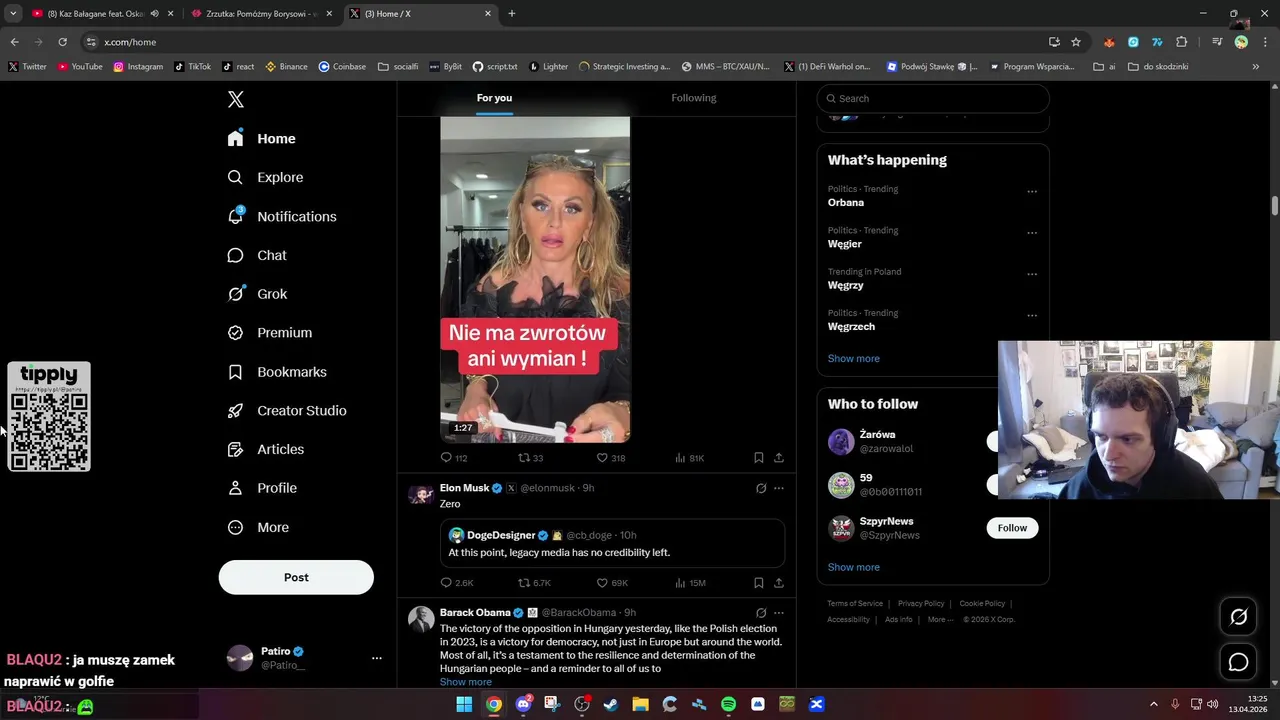Viewport: 1280px width, 720px height.
Task: Open options for Węgrzy trend
Action: [x=1032, y=274]
